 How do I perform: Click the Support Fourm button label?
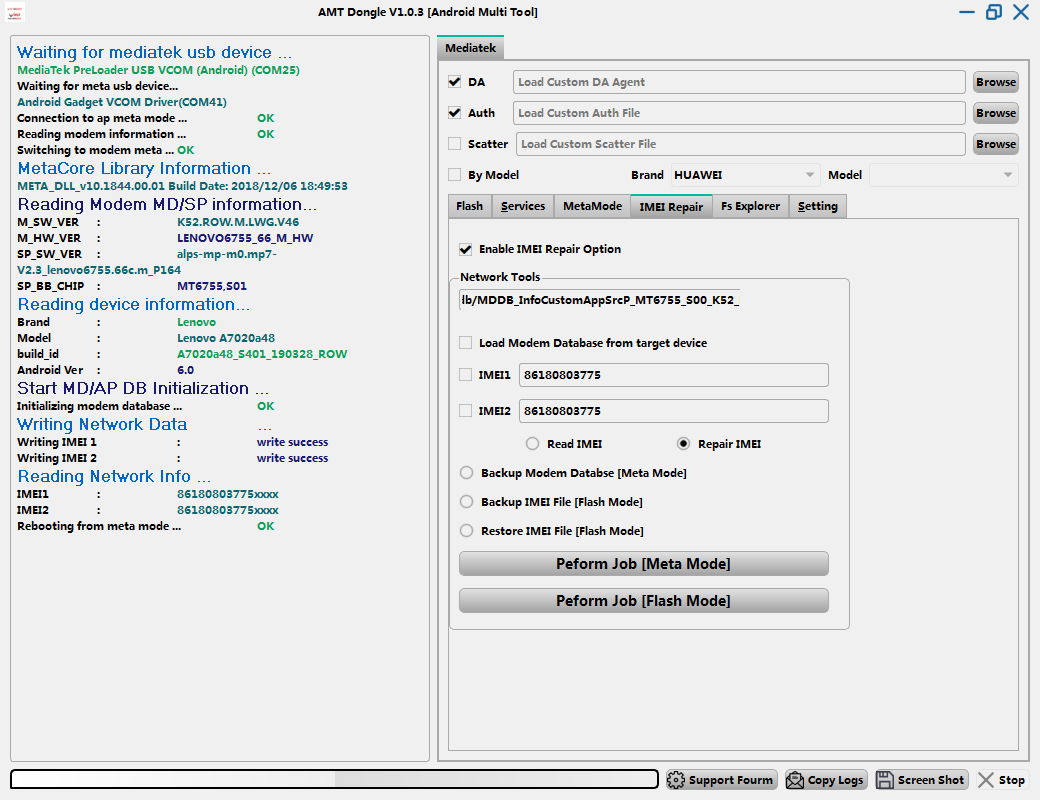pos(730,780)
